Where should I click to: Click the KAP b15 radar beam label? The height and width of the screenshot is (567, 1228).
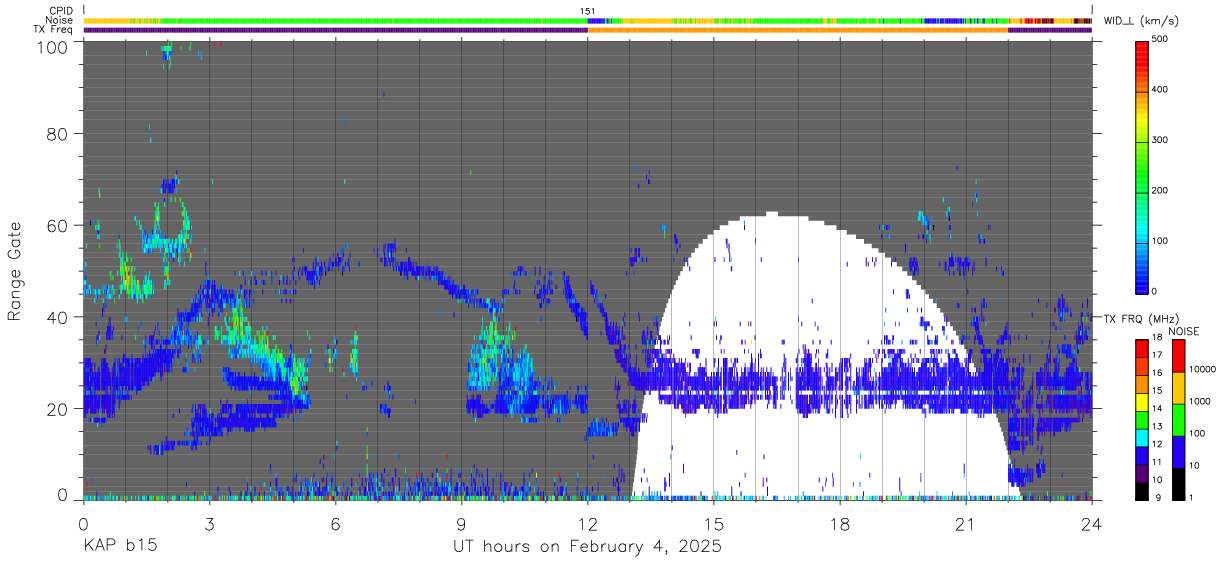point(121,547)
